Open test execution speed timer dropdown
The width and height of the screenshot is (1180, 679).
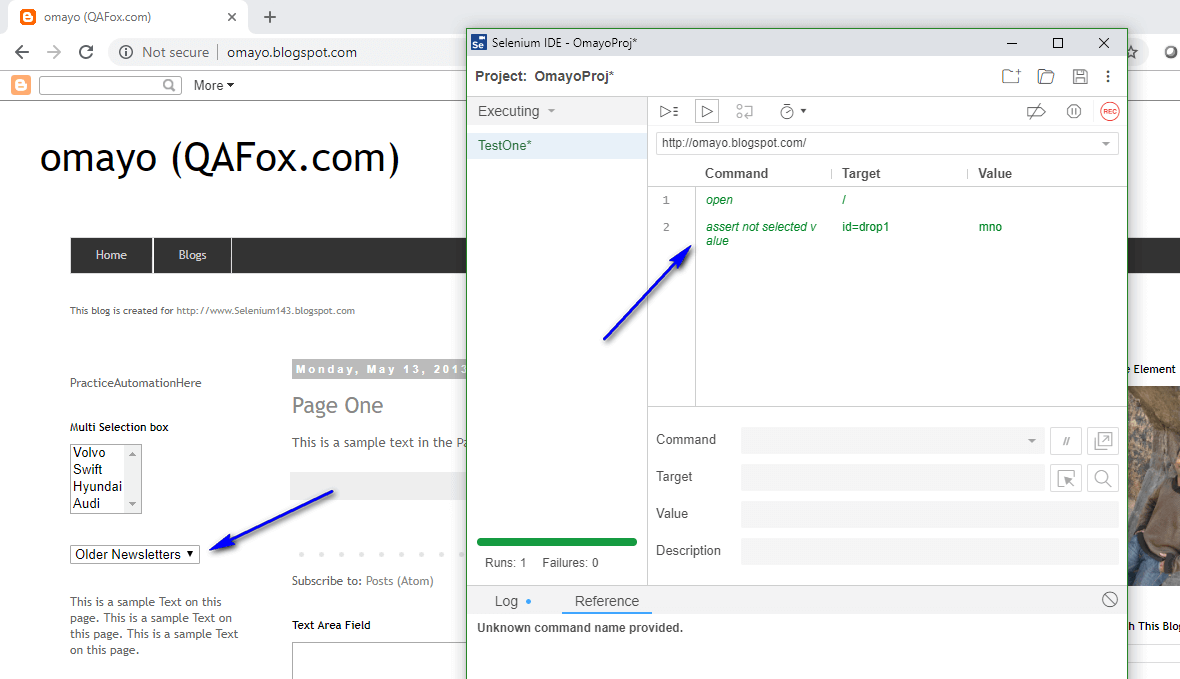792,111
